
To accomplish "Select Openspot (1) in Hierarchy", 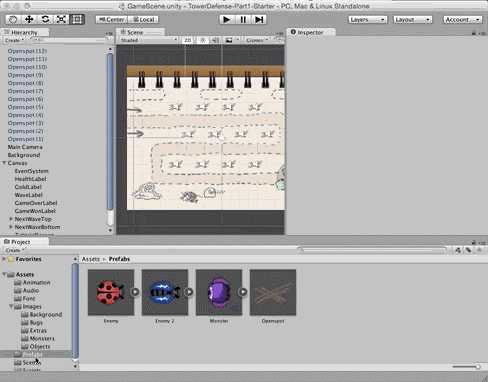I will point(25,139).
